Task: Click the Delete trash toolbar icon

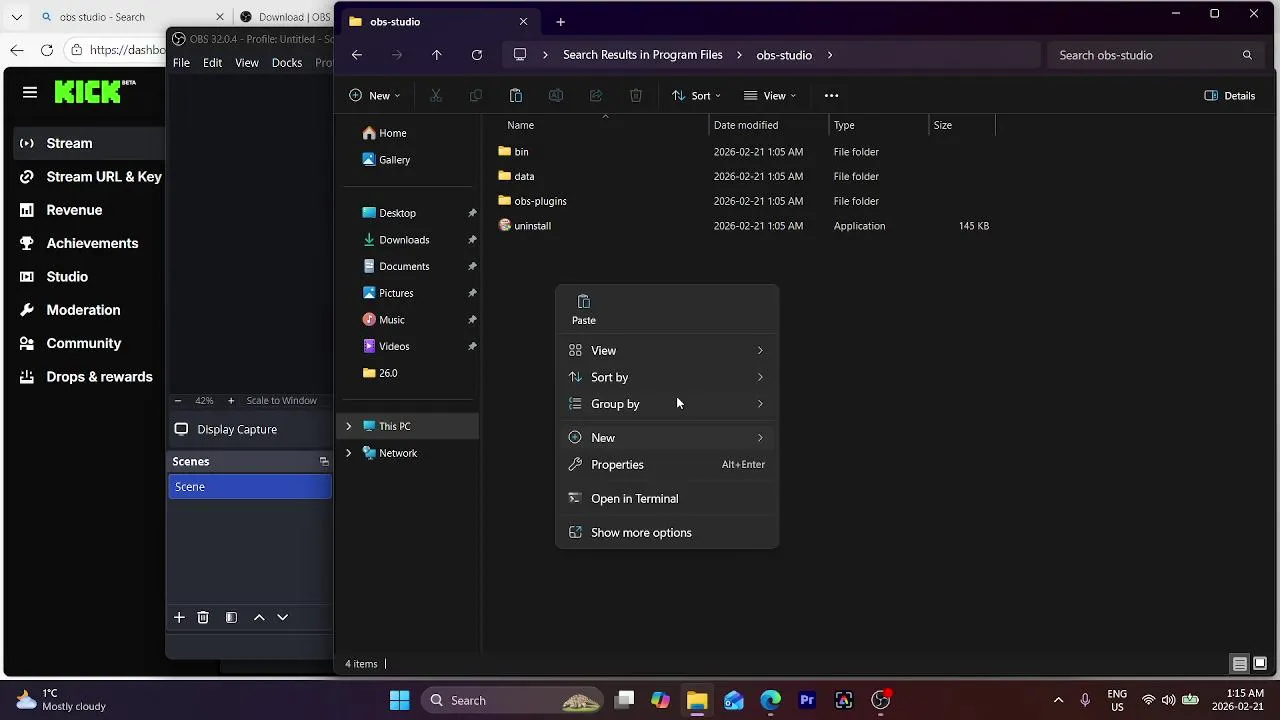Action: [636, 96]
